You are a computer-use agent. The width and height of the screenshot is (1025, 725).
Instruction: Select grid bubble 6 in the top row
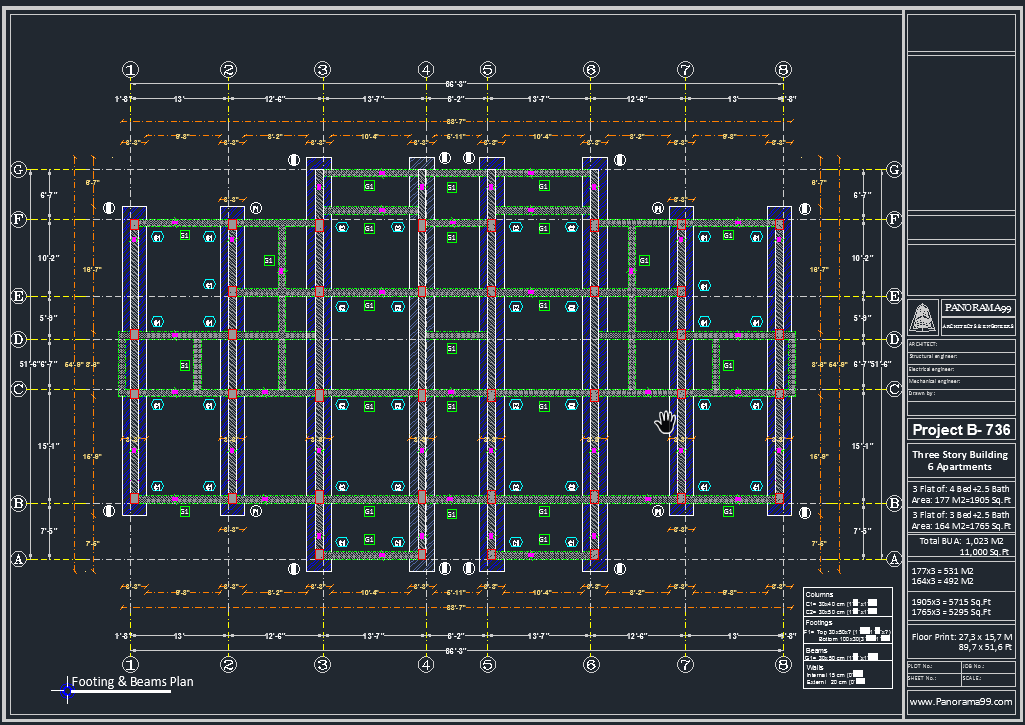coord(591,69)
